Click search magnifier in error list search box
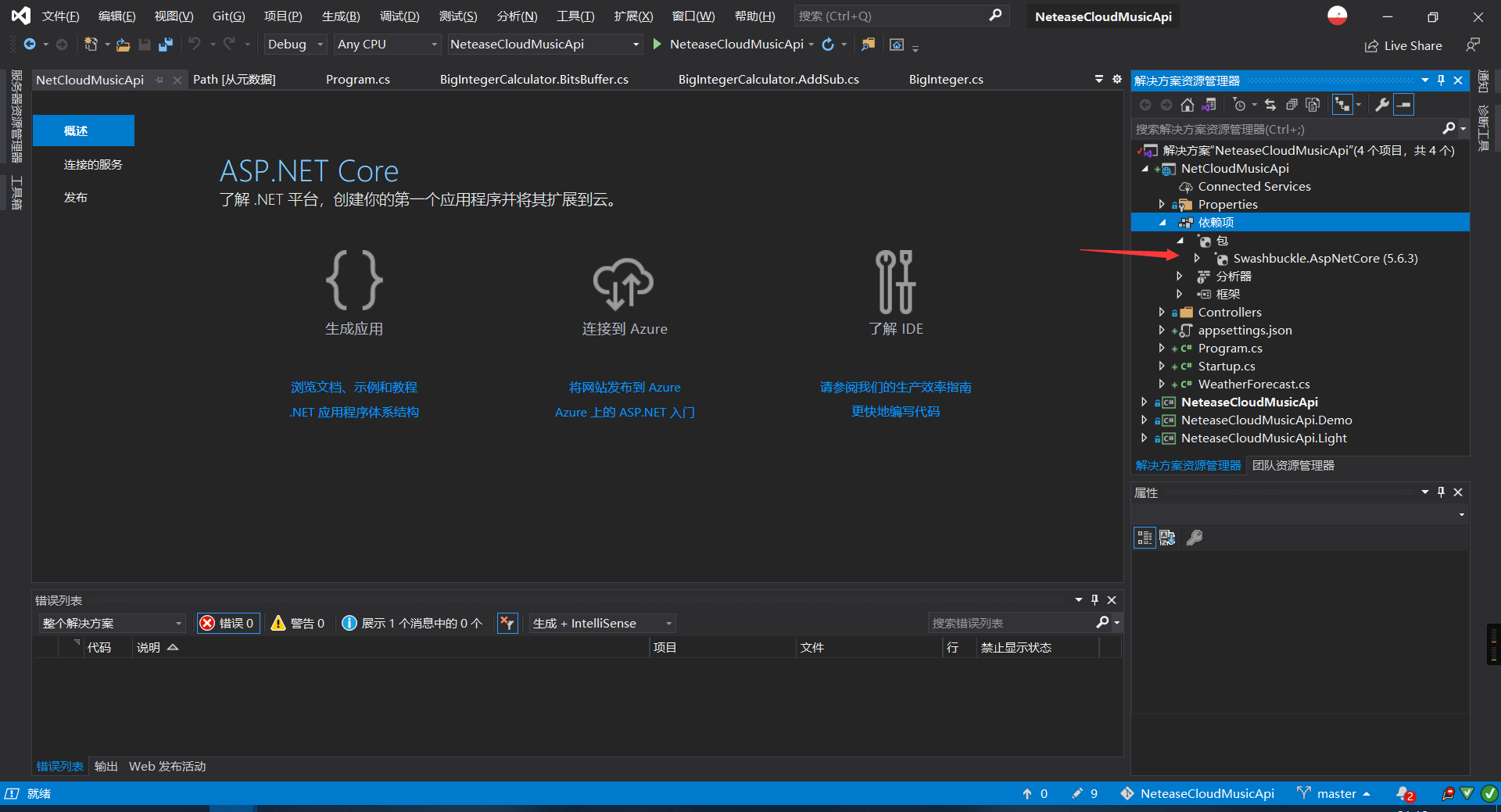The image size is (1501, 812). (1102, 623)
